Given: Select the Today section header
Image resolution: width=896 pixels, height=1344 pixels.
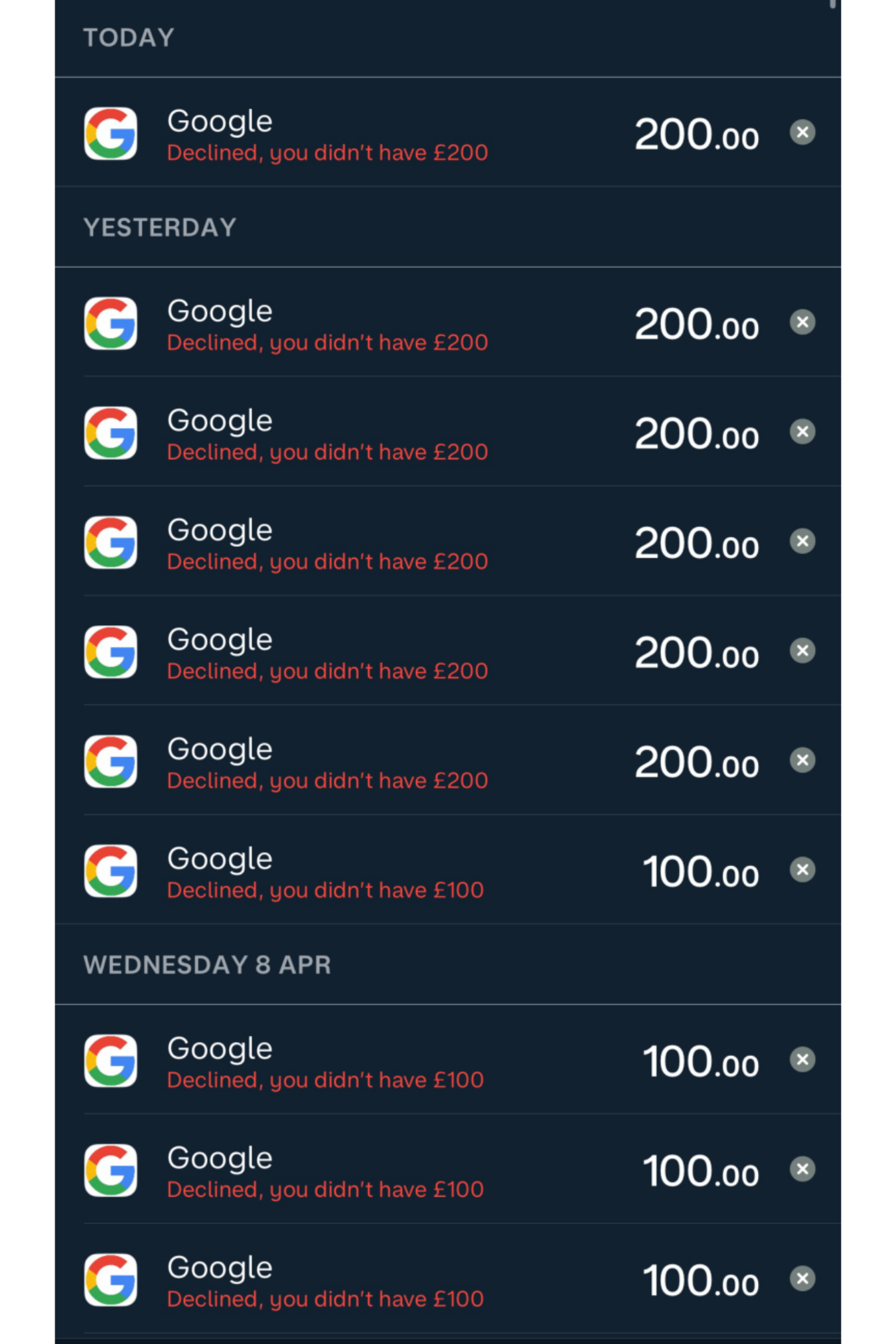Looking at the screenshot, I should click(x=129, y=38).
